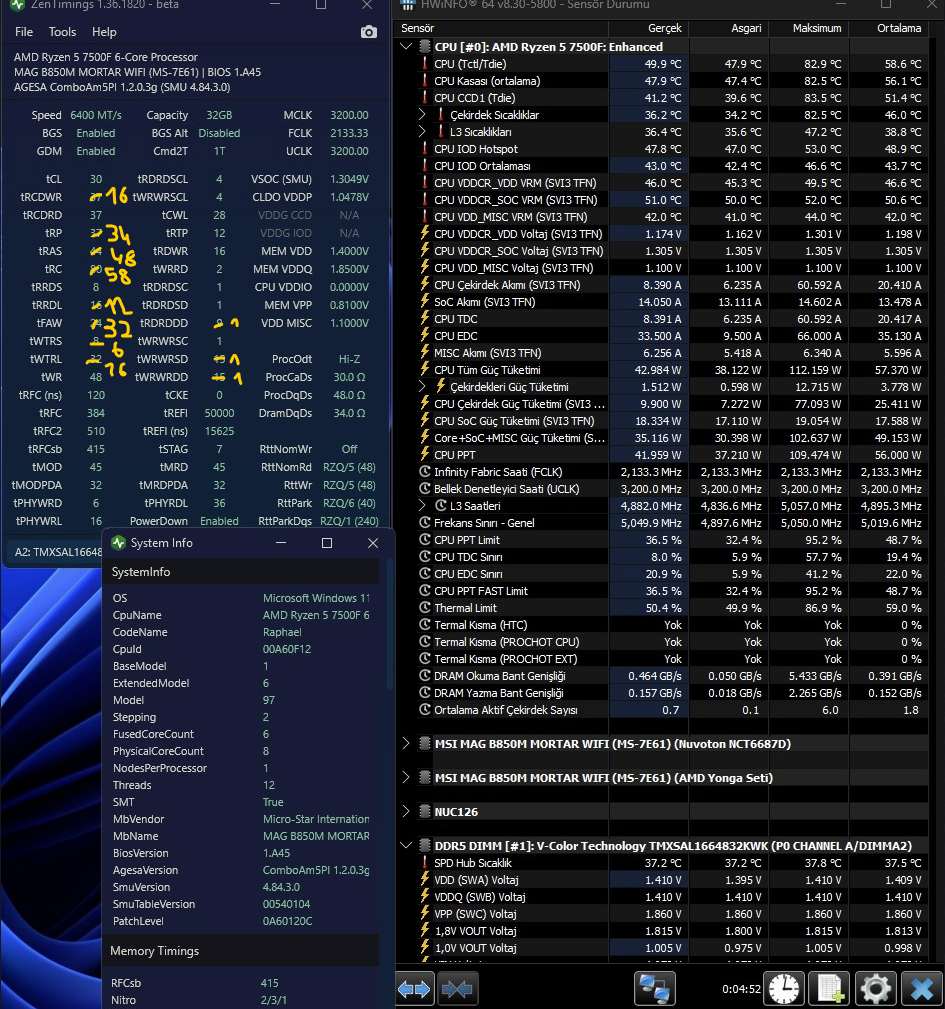The width and height of the screenshot is (945, 1009).
Task: Click the collapse-columns inward arrows icon in HWiNFO
Action: click(x=457, y=988)
